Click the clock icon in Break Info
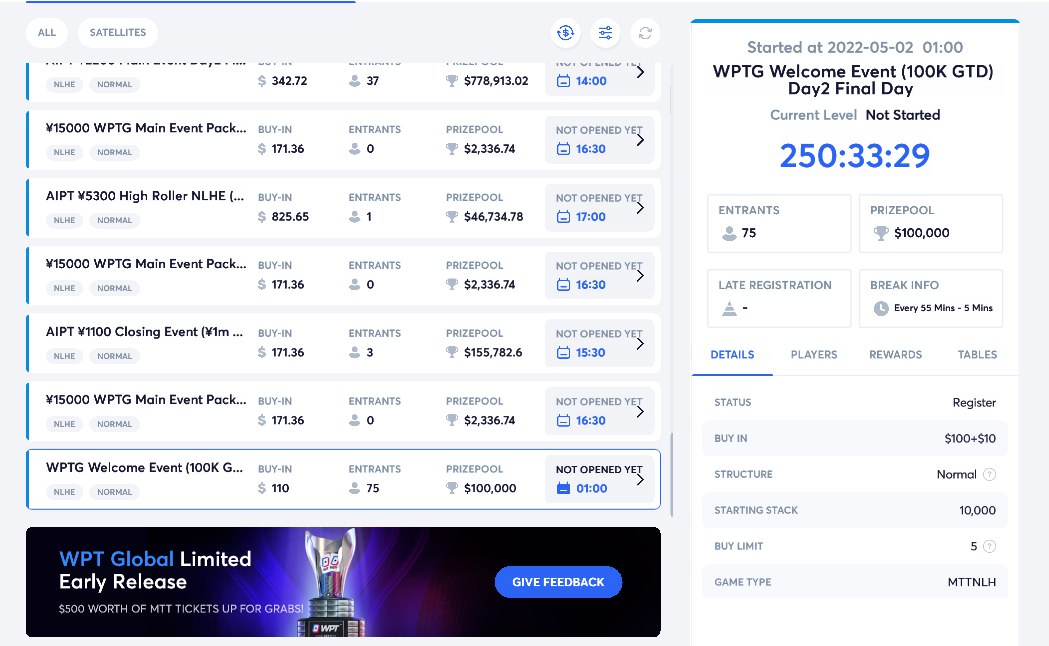This screenshot has width=1049, height=646. click(x=881, y=308)
